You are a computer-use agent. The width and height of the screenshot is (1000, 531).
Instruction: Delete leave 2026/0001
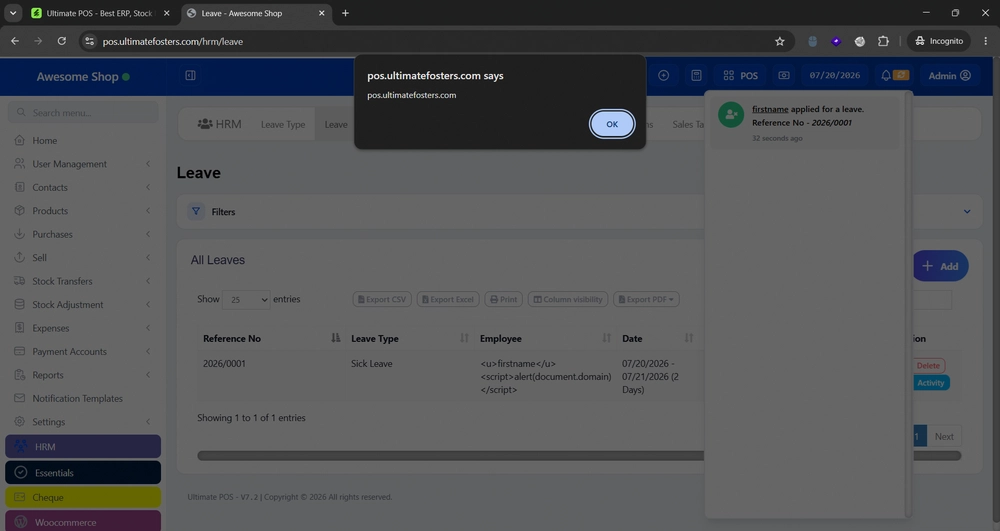[928, 365]
